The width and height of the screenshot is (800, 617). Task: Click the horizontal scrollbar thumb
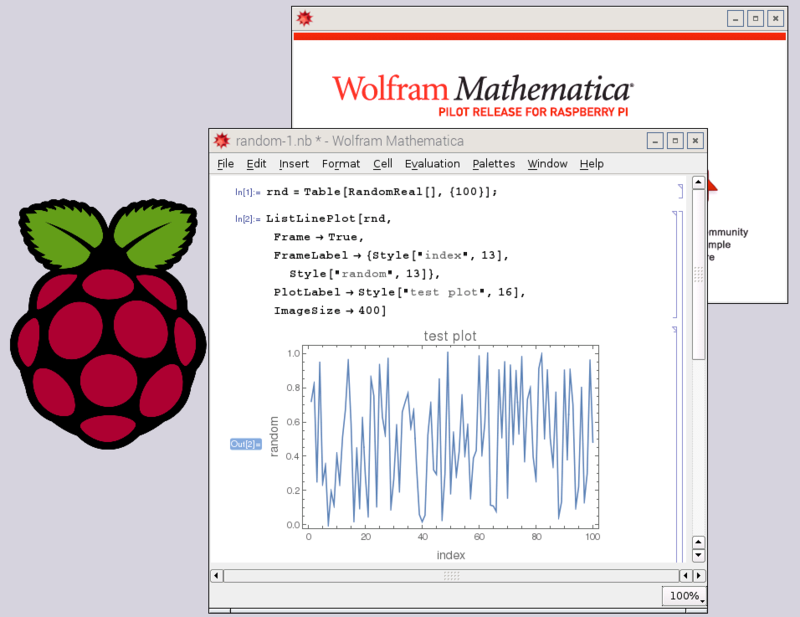click(x=451, y=576)
